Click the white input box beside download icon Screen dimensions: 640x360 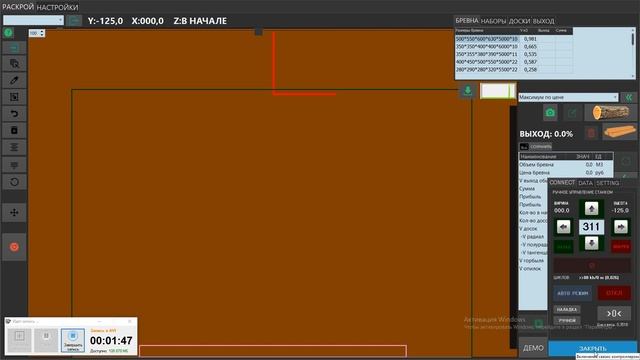coord(498,91)
